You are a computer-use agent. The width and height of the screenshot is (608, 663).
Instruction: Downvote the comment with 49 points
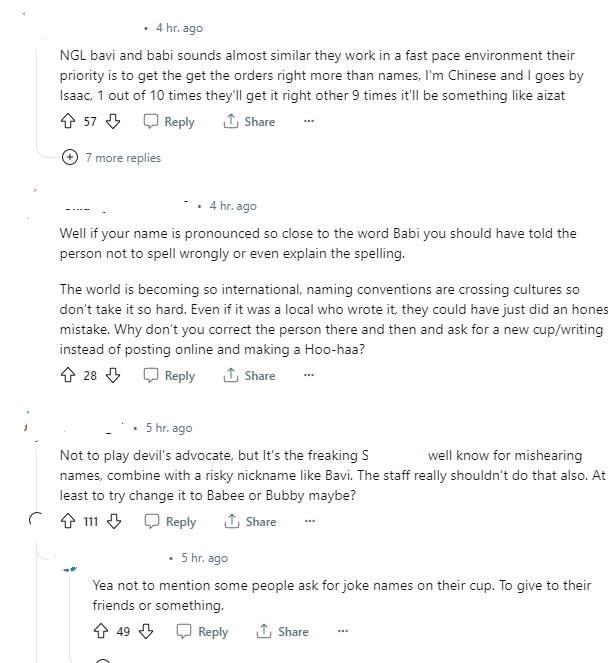[x=146, y=632]
